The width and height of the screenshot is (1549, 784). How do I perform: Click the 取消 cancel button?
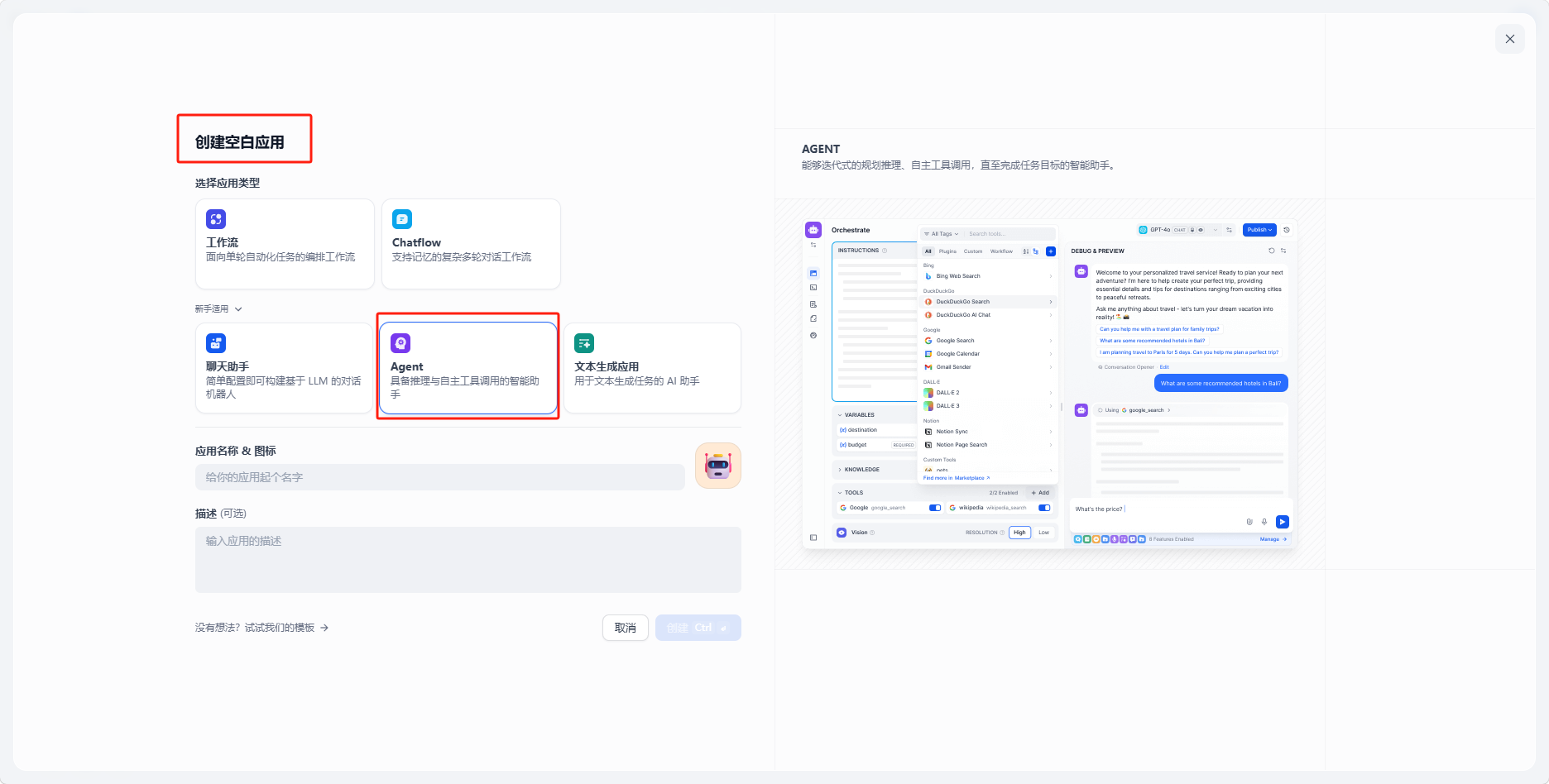pyautogui.click(x=626, y=628)
